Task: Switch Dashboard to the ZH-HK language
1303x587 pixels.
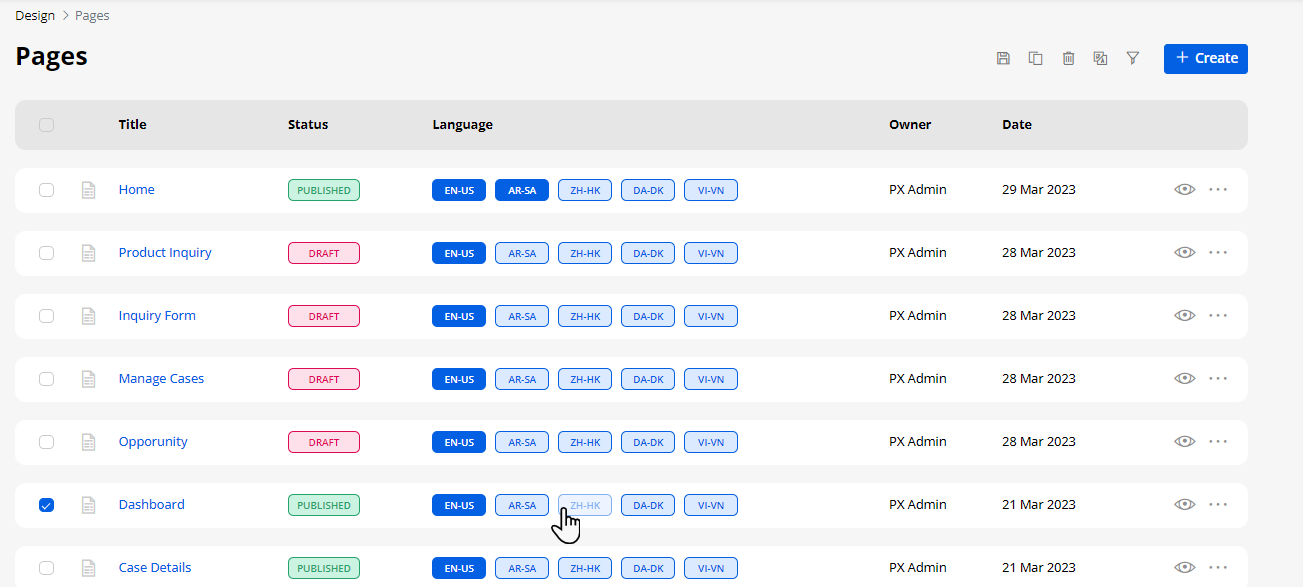Action: click(585, 505)
